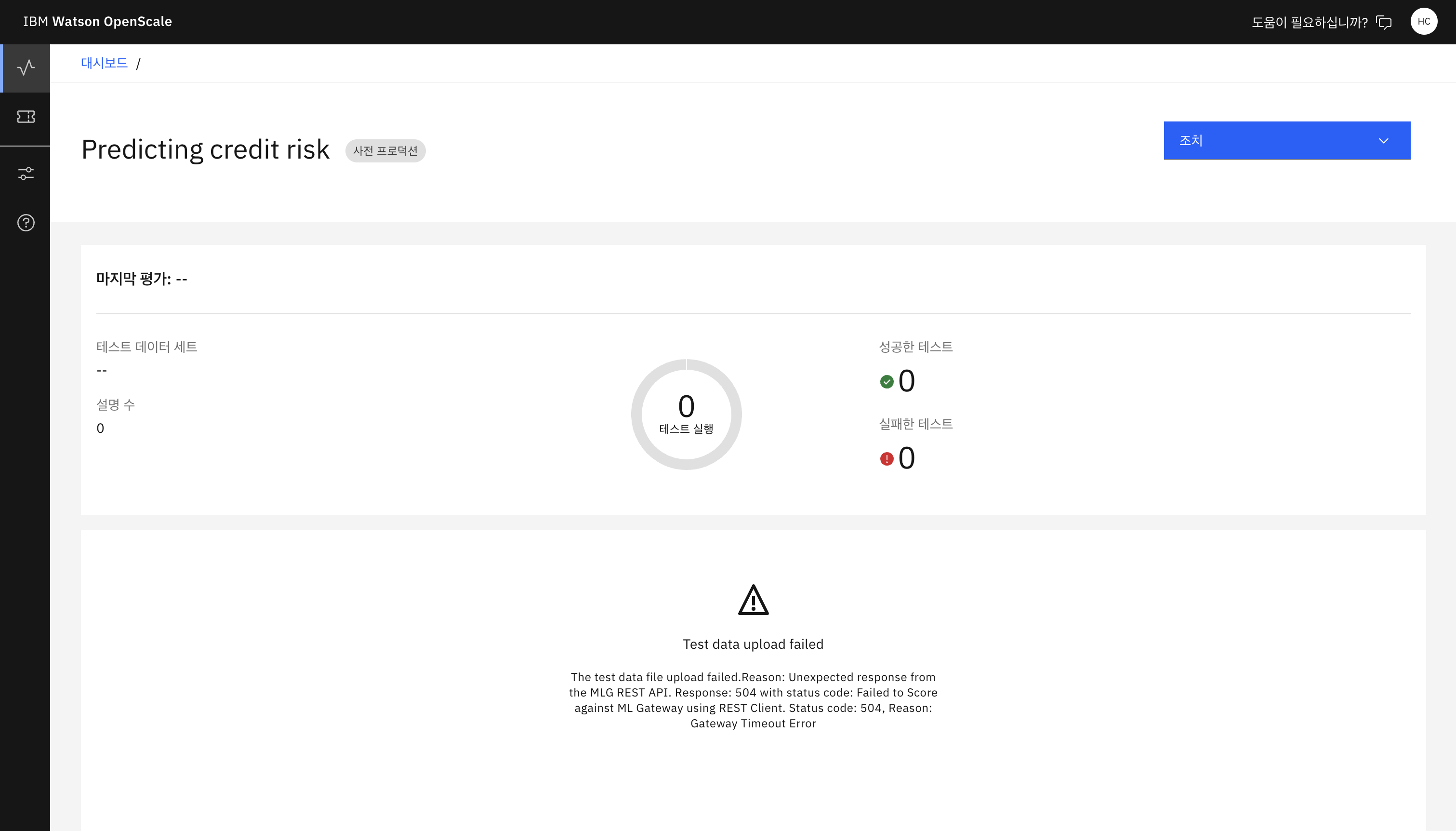The height and width of the screenshot is (831, 1456).
Task: Click the 설명 수 label
Action: (115, 405)
